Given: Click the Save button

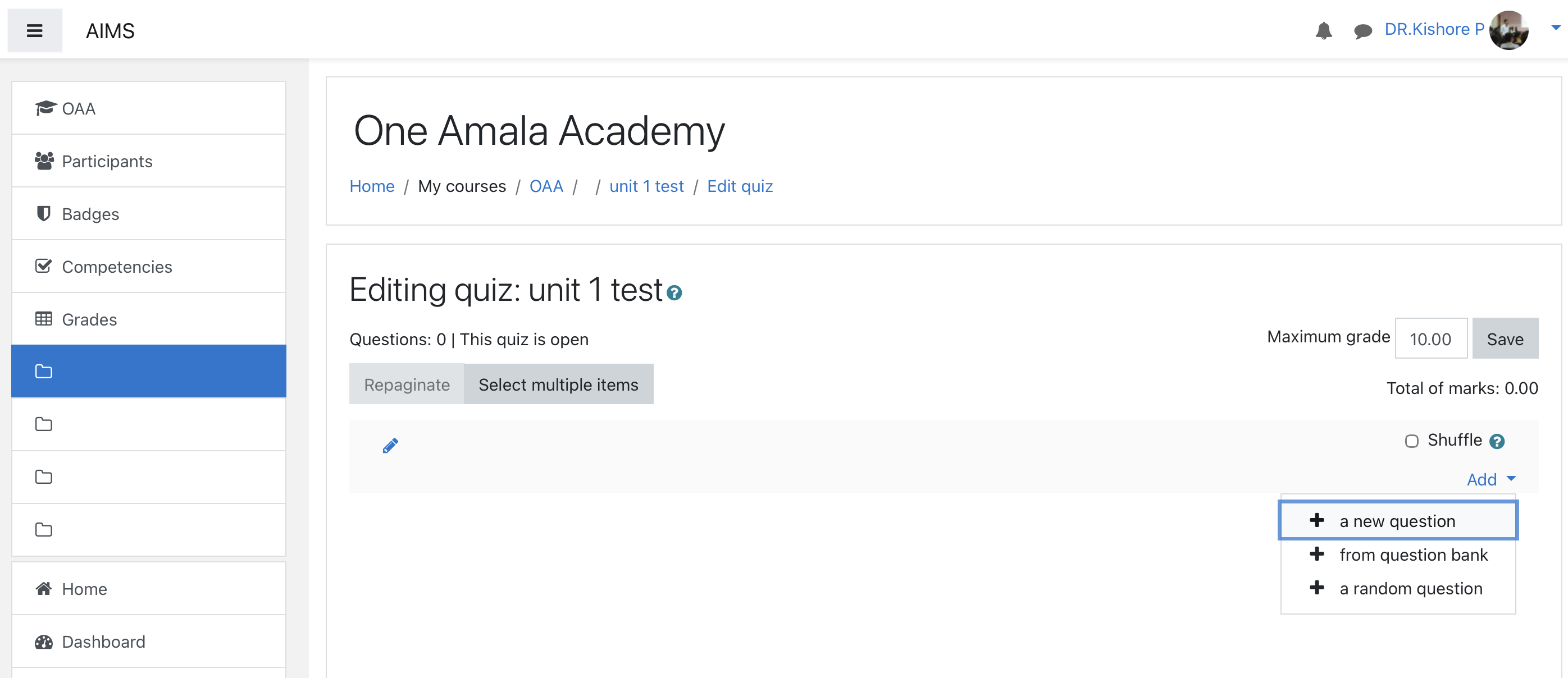Looking at the screenshot, I should [1505, 338].
